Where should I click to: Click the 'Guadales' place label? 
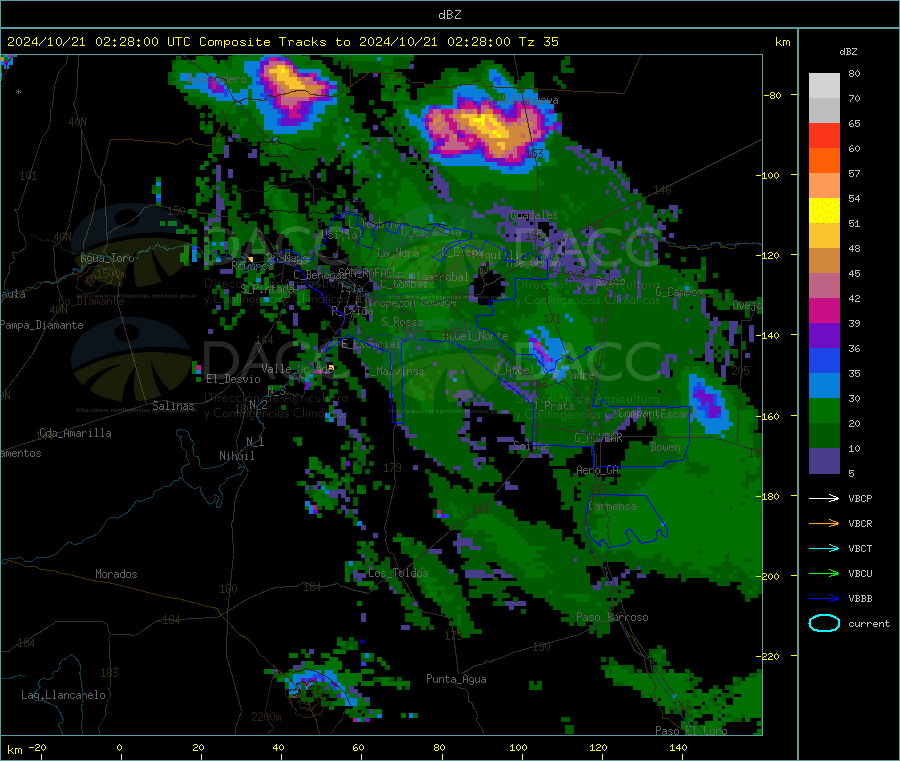coord(534,215)
